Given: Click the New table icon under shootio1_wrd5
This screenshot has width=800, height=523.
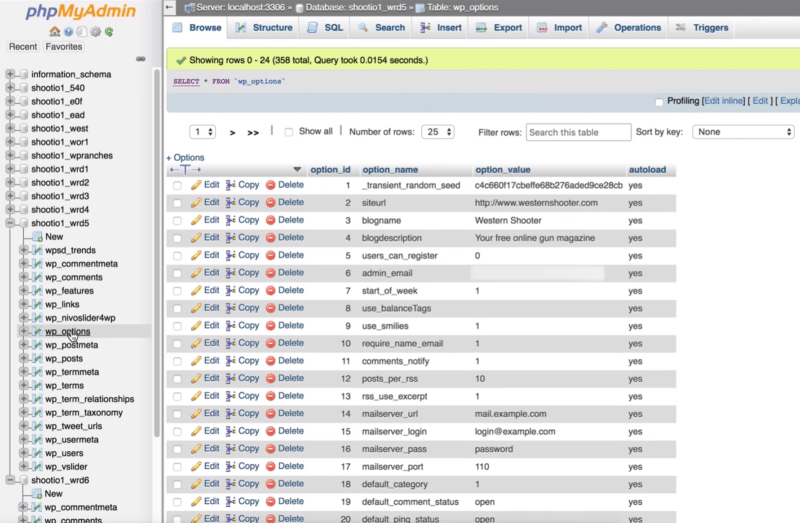Looking at the screenshot, I should pos(37,237).
